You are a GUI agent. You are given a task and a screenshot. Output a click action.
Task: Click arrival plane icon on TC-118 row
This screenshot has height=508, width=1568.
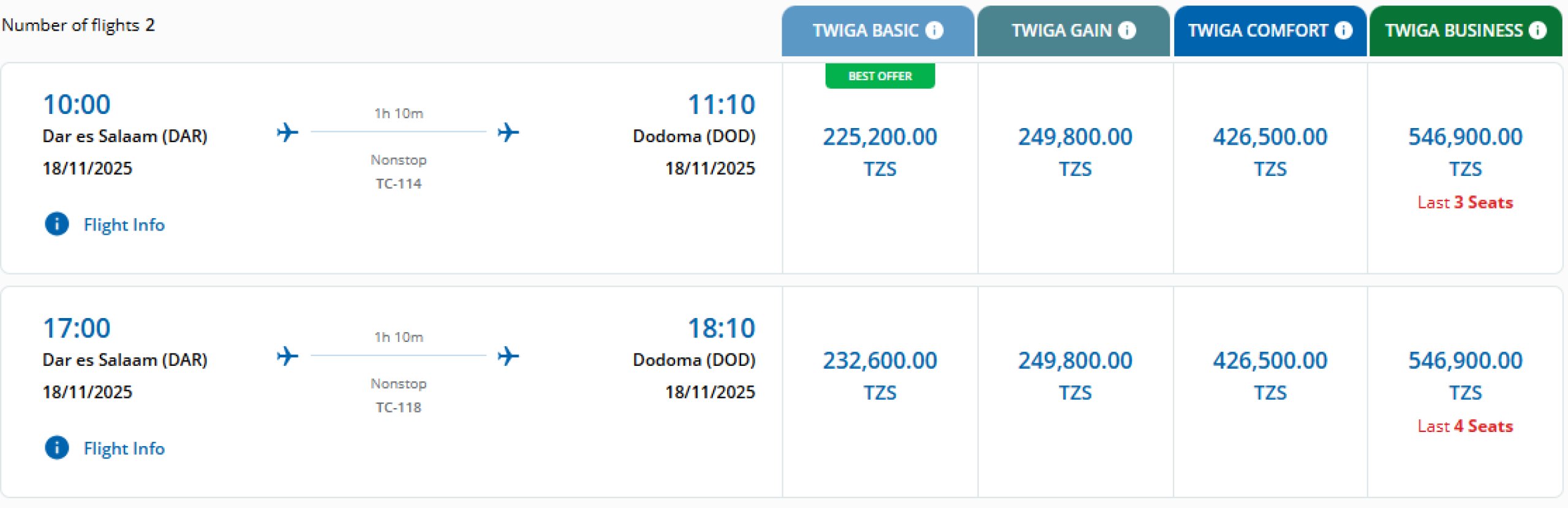point(508,355)
